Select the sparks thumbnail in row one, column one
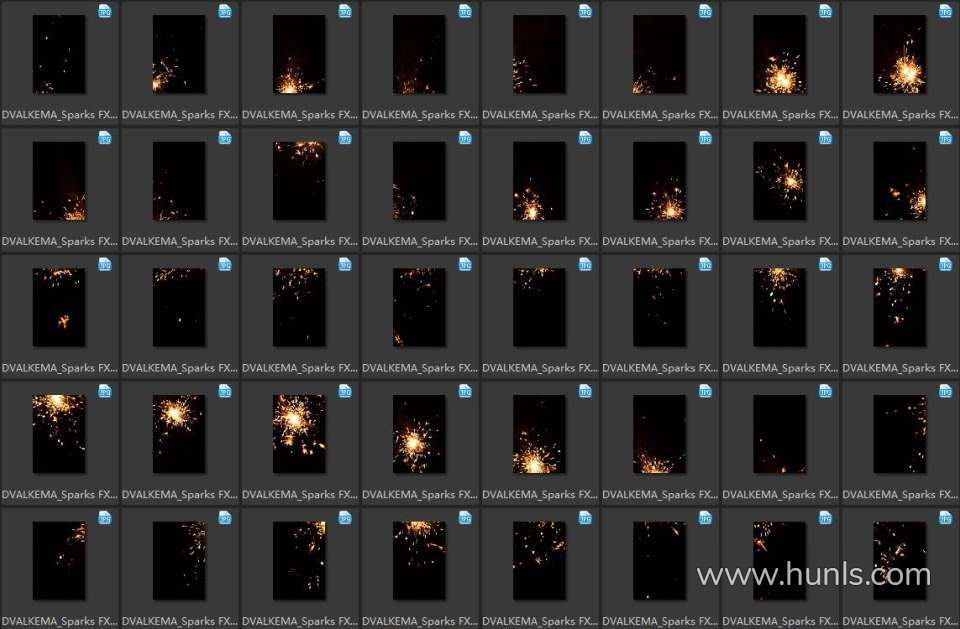 [59, 55]
